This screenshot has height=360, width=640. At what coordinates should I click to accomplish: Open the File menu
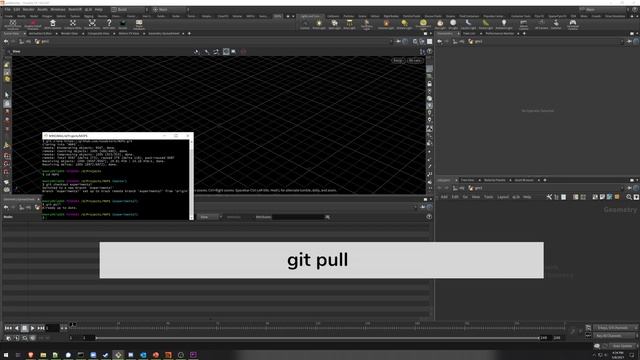click(x=7, y=9)
